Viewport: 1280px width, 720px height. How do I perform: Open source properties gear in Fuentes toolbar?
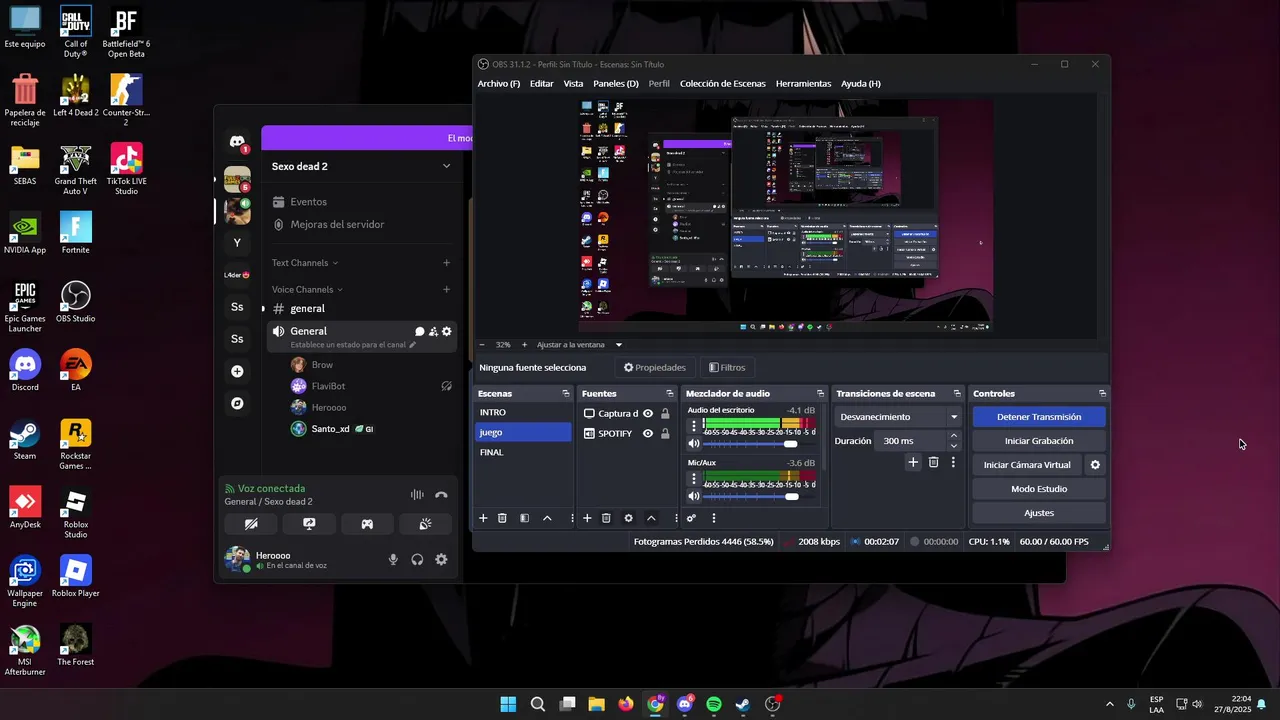[628, 518]
